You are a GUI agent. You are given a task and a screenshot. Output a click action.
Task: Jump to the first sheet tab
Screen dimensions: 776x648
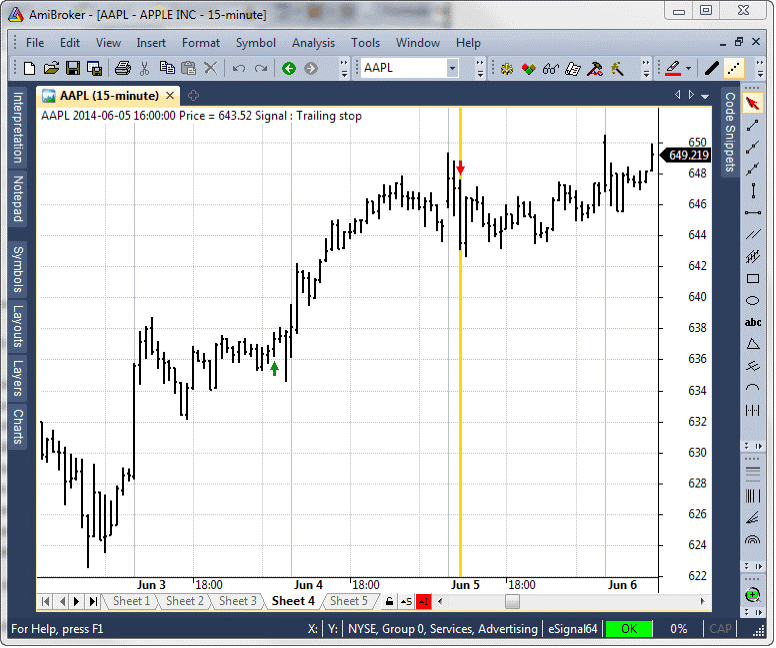46,601
